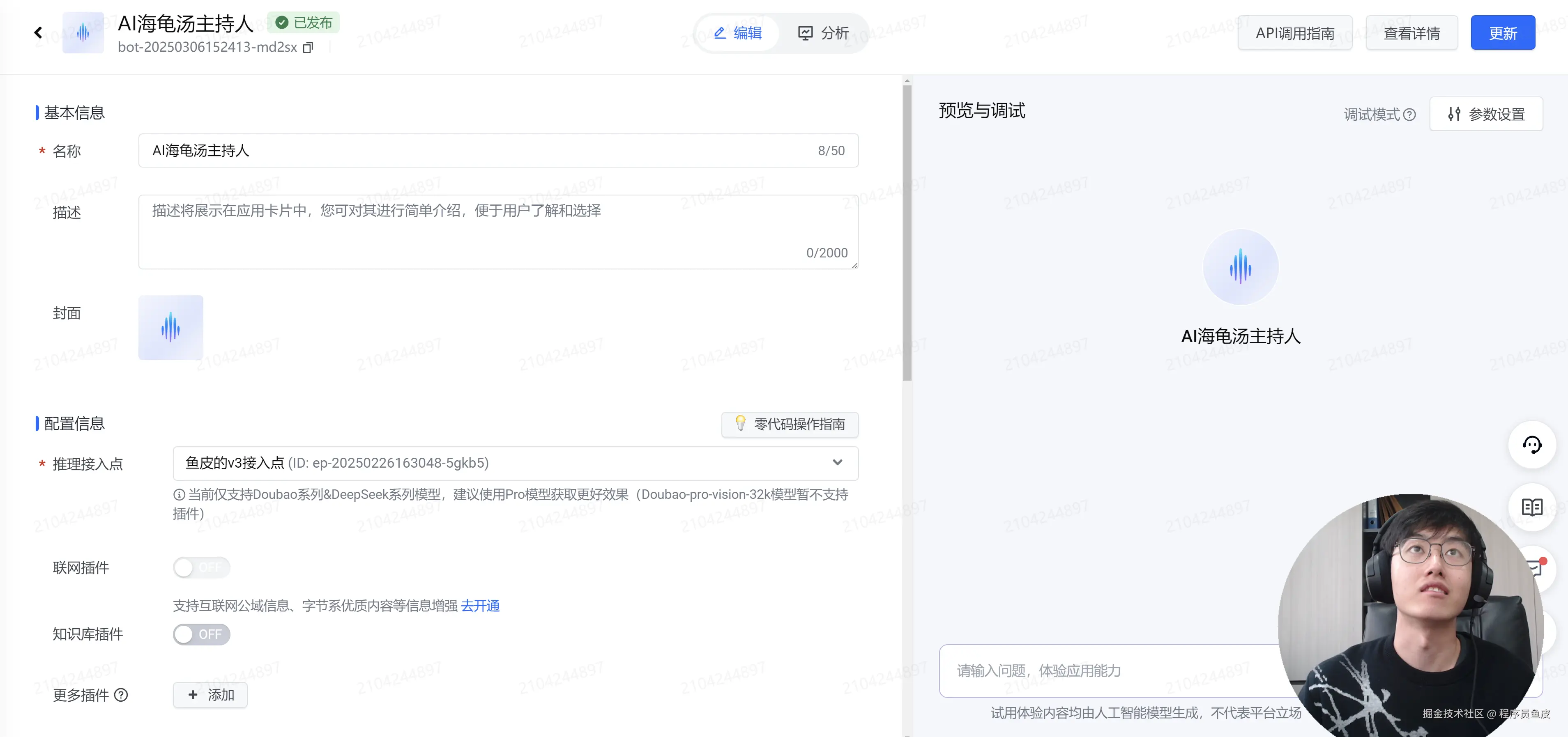Click 添加 to add more plugins
This screenshot has width=1568, height=737.
210,694
